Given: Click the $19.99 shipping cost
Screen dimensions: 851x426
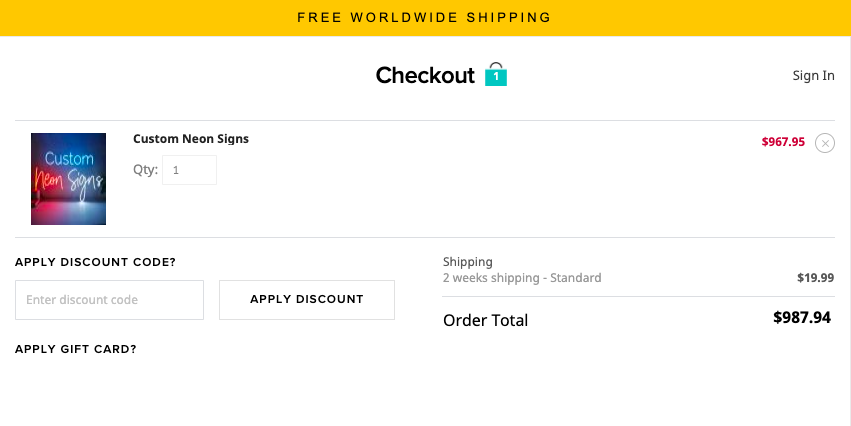Looking at the screenshot, I should [x=815, y=278].
